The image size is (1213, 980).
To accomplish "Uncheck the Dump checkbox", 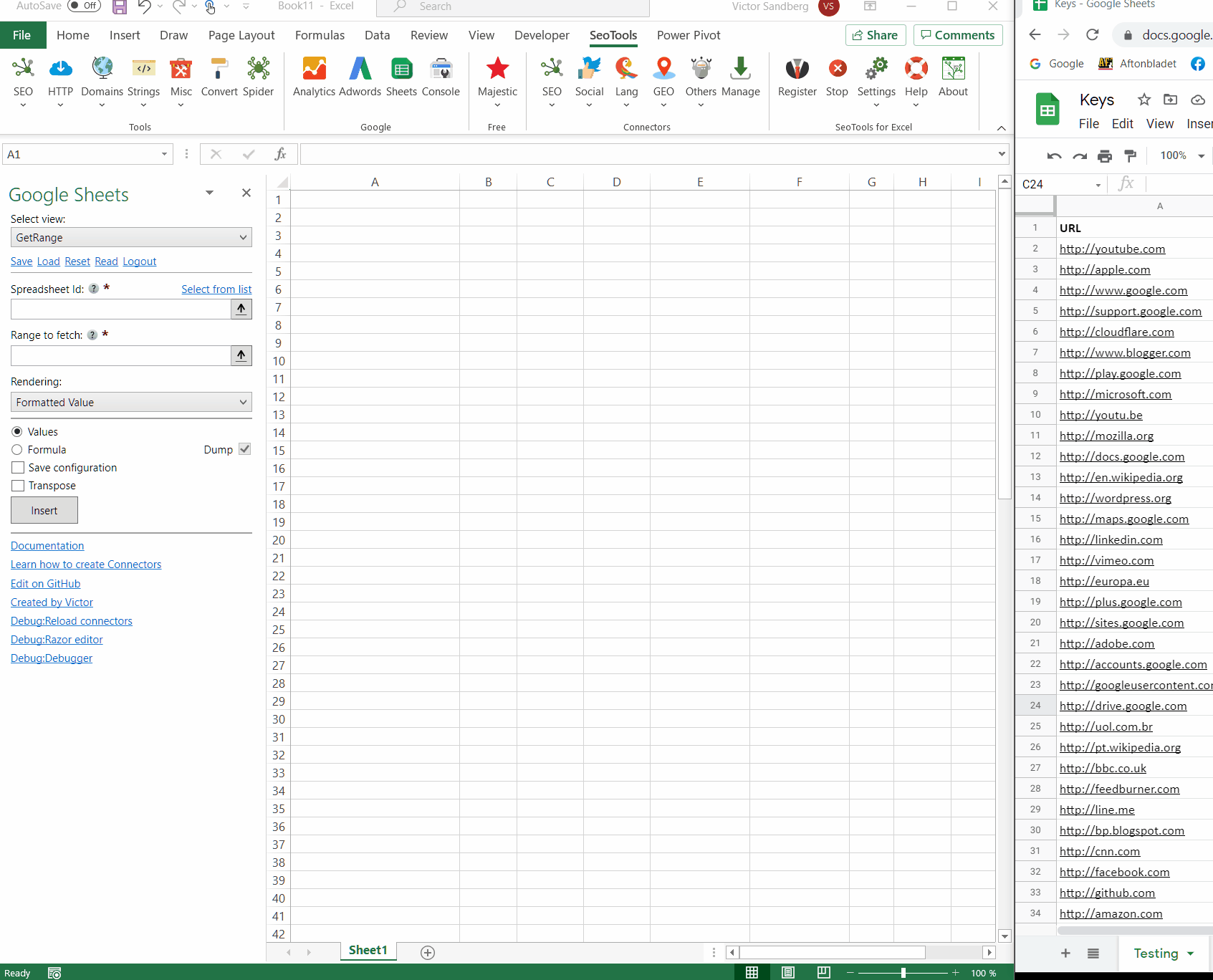I will [x=244, y=449].
